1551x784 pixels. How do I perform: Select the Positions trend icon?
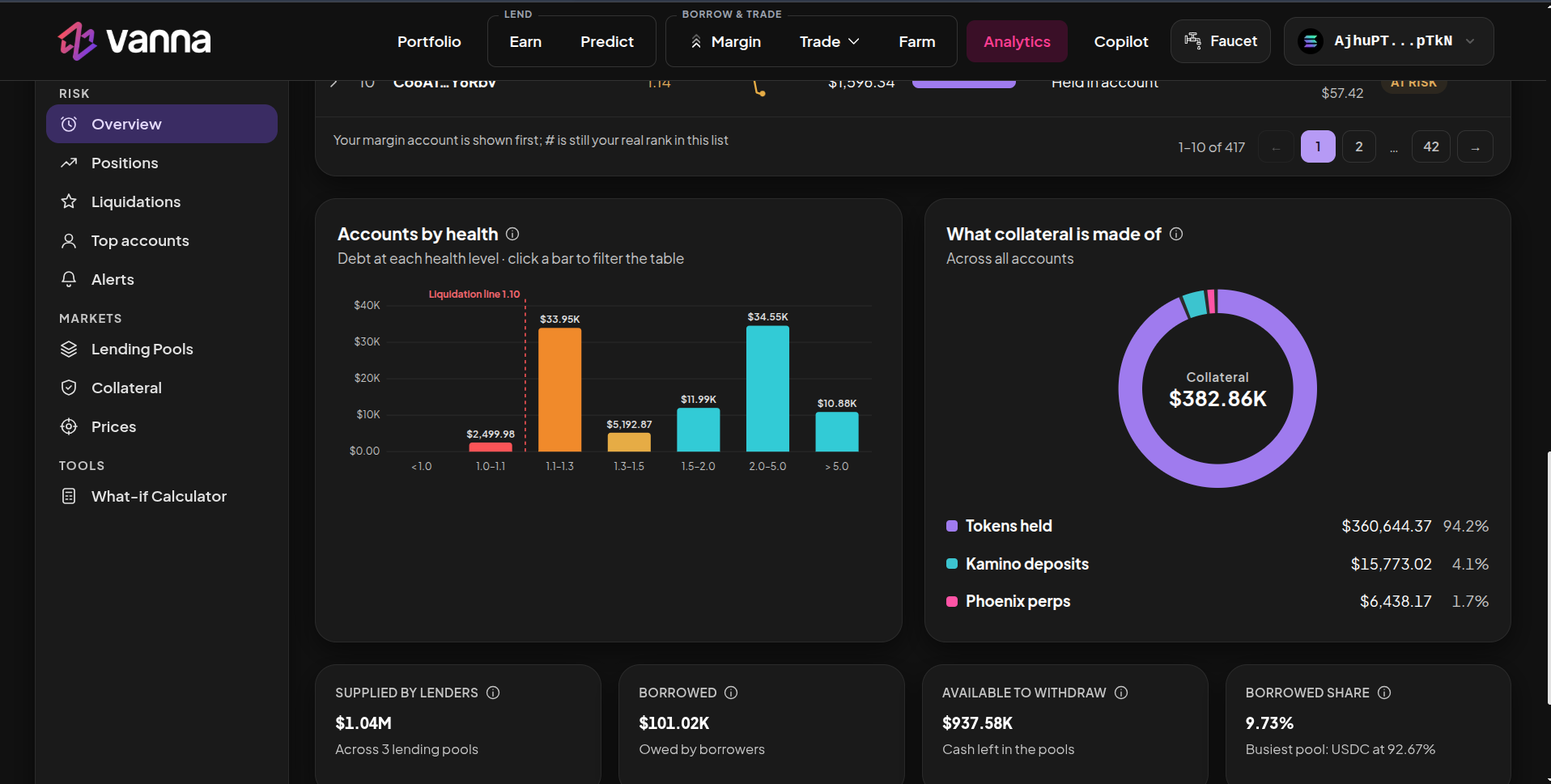(69, 163)
